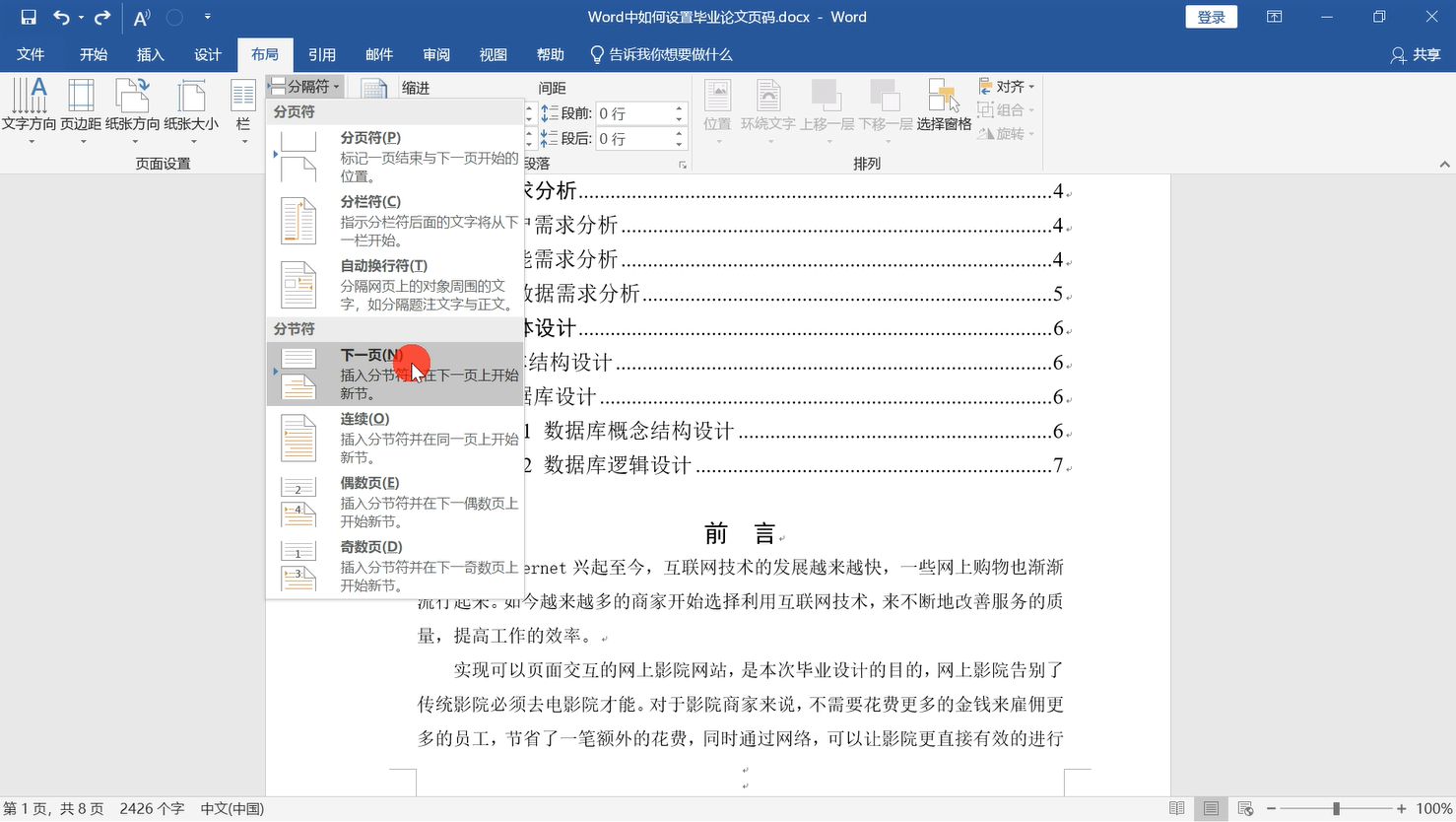Click the zoom out minus button
Screen dimensions: 1456x822
1271,808
